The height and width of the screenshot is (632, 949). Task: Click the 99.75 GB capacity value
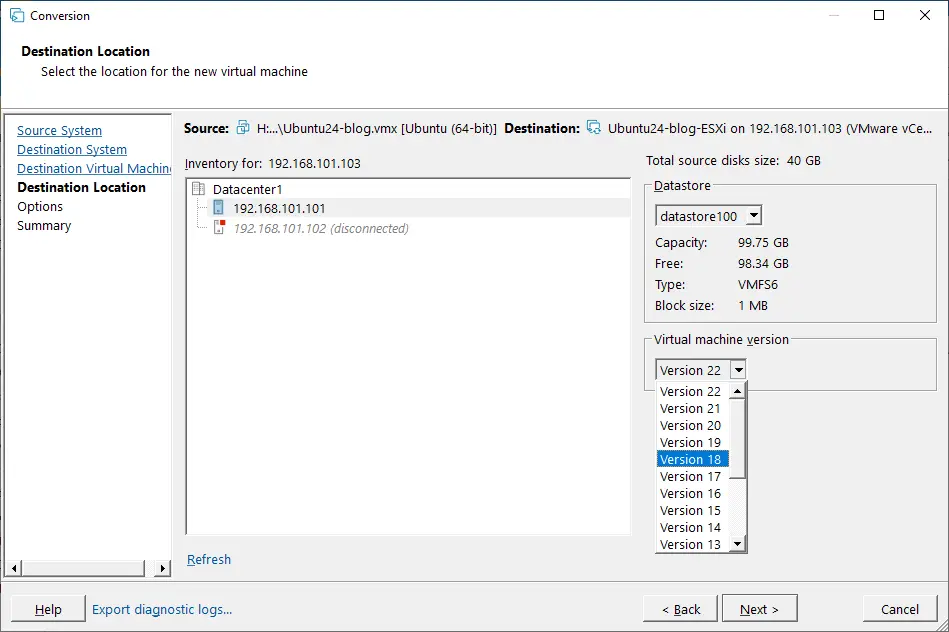(x=763, y=242)
